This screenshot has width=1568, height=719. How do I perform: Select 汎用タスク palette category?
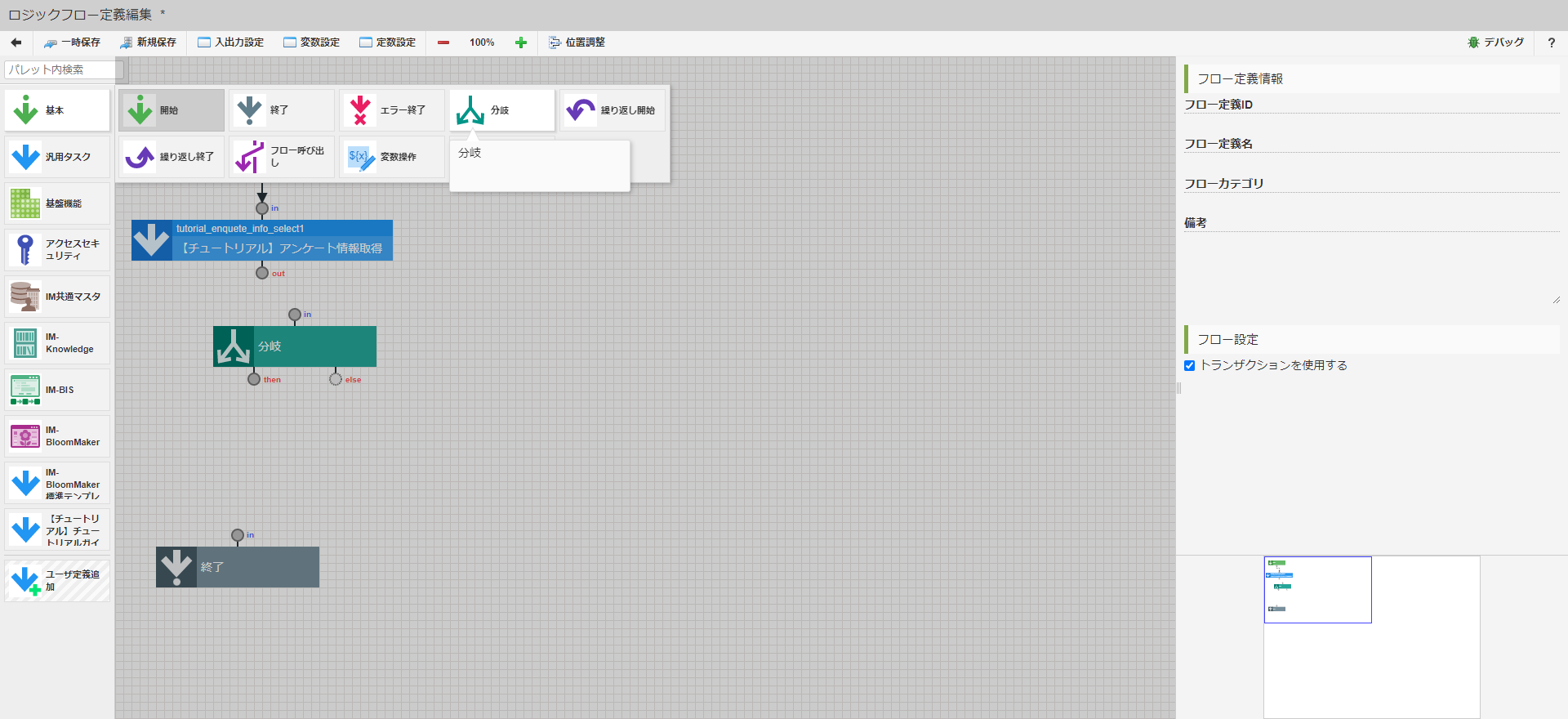[57, 157]
